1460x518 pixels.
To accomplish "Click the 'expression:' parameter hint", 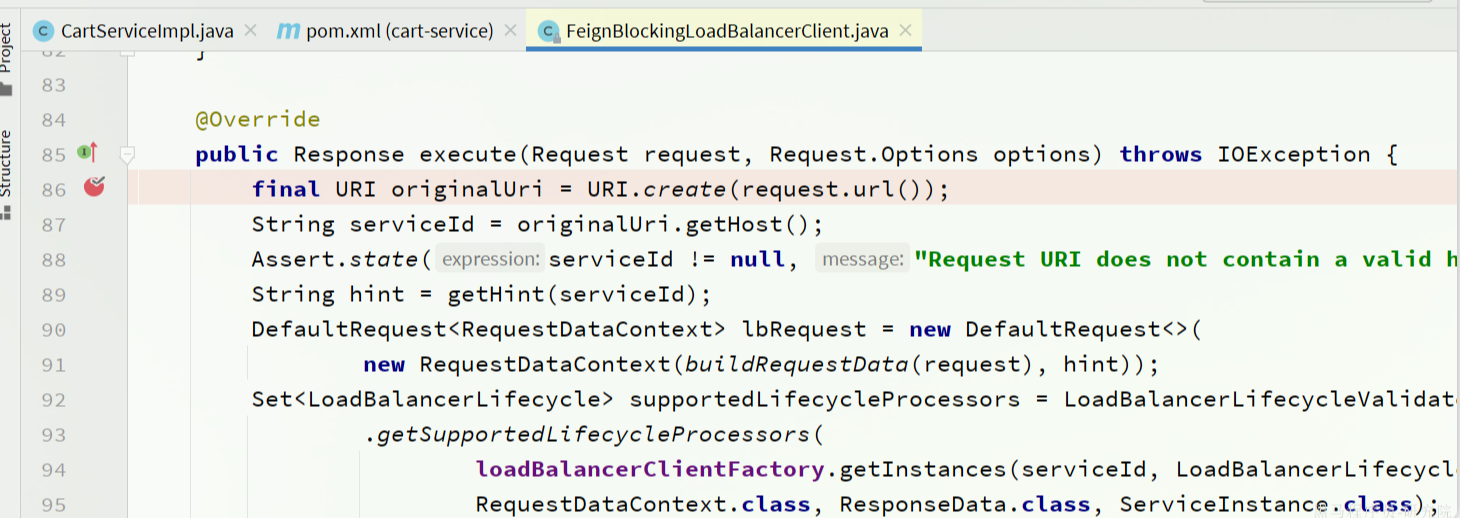I will (x=490, y=260).
